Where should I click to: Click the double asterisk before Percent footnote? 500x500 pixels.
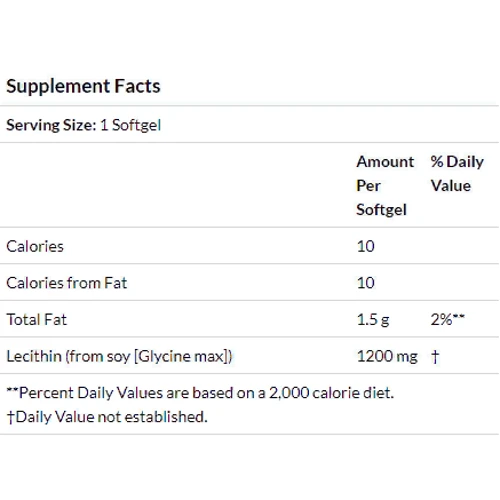[13, 389]
